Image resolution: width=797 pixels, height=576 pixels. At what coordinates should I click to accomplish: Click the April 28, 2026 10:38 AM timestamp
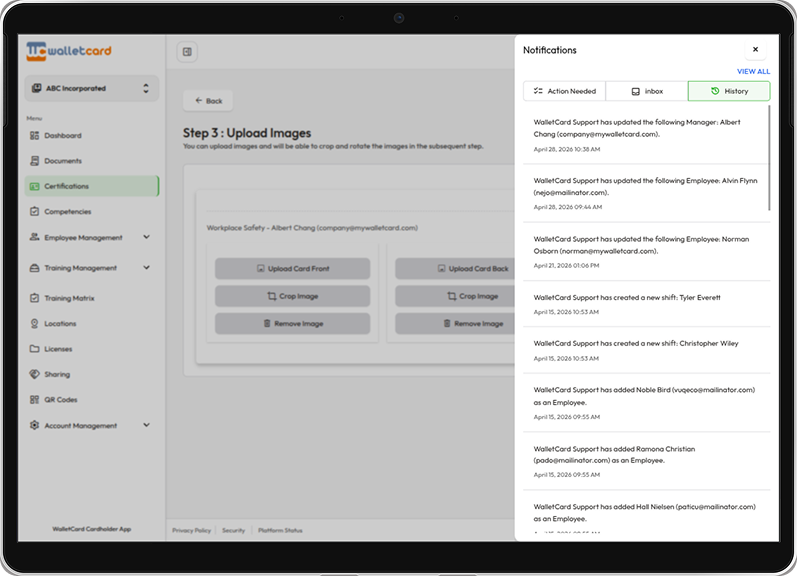coord(567,149)
